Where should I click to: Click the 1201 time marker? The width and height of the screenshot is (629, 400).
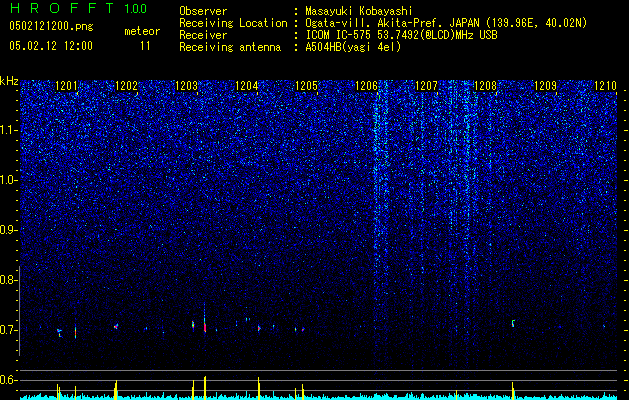(x=67, y=86)
